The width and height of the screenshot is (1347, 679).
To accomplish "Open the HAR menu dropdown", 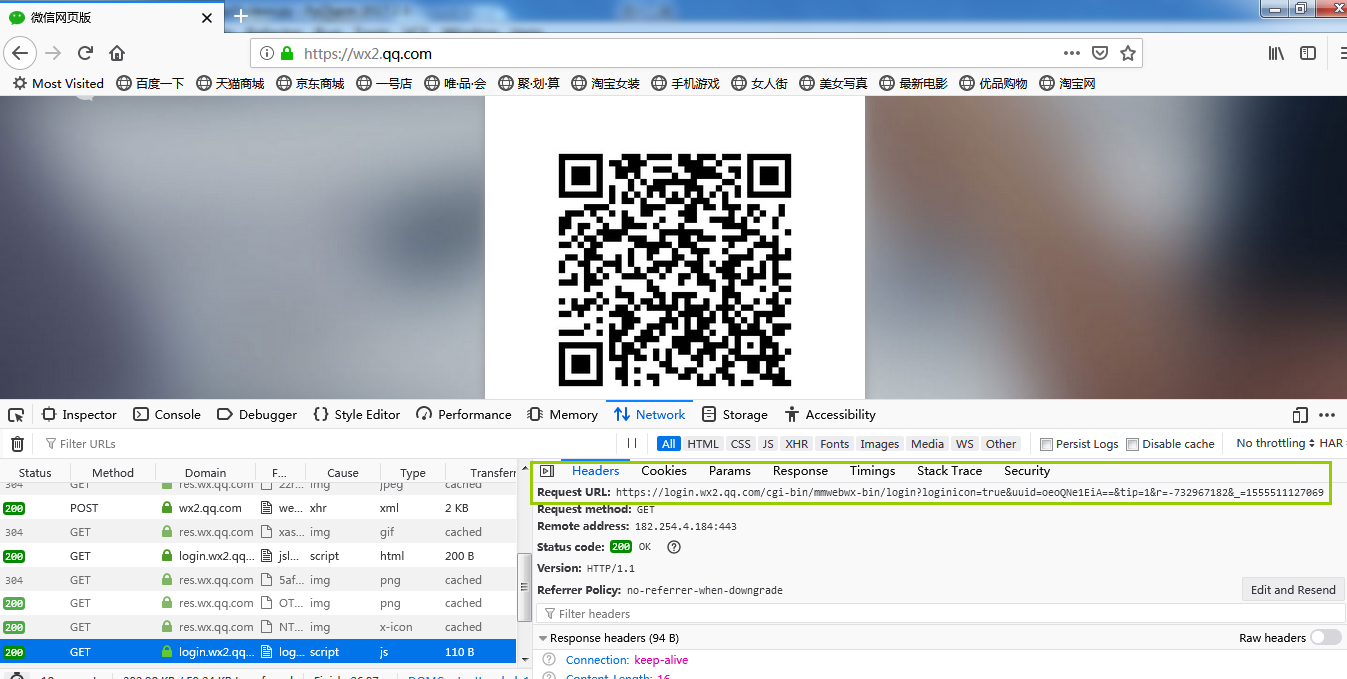I will pyautogui.click(x=1331, y=443).
